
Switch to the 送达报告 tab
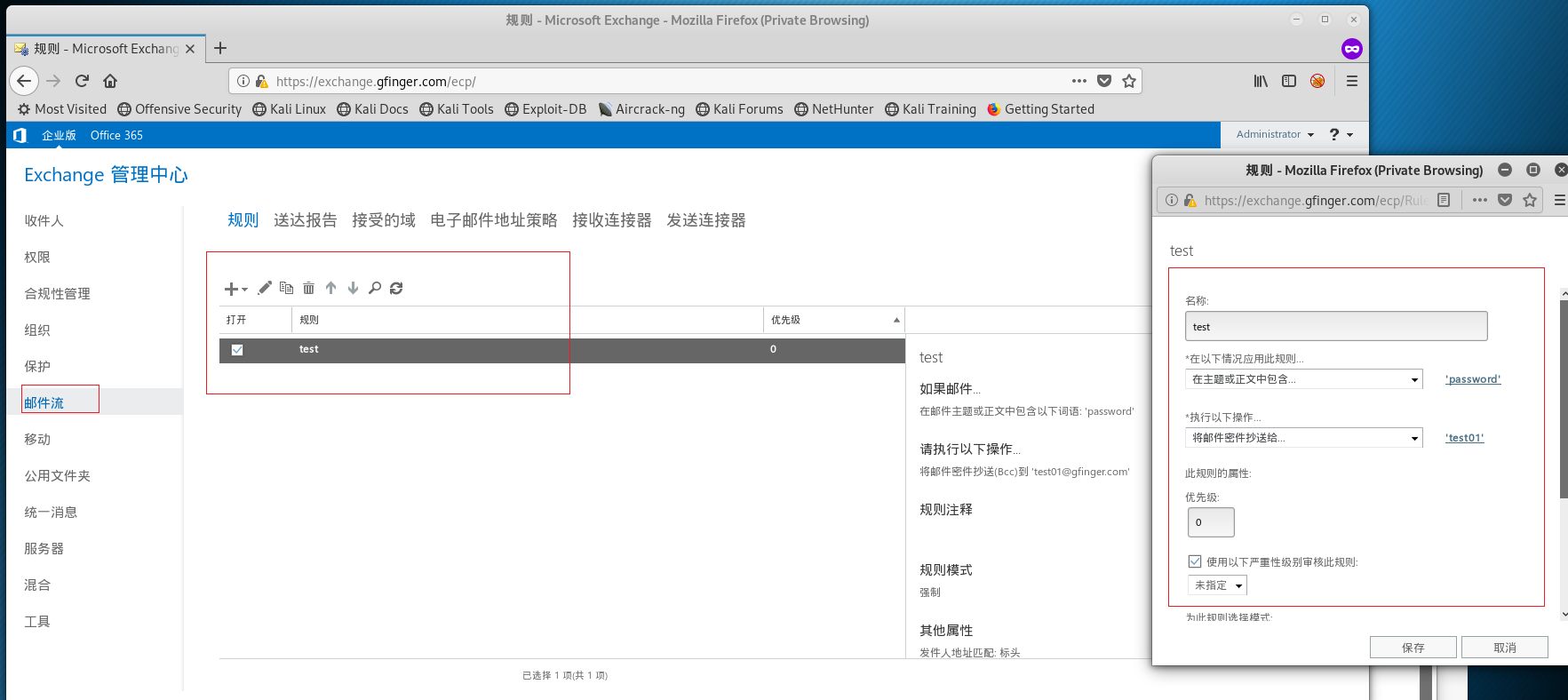click(305, 220)
